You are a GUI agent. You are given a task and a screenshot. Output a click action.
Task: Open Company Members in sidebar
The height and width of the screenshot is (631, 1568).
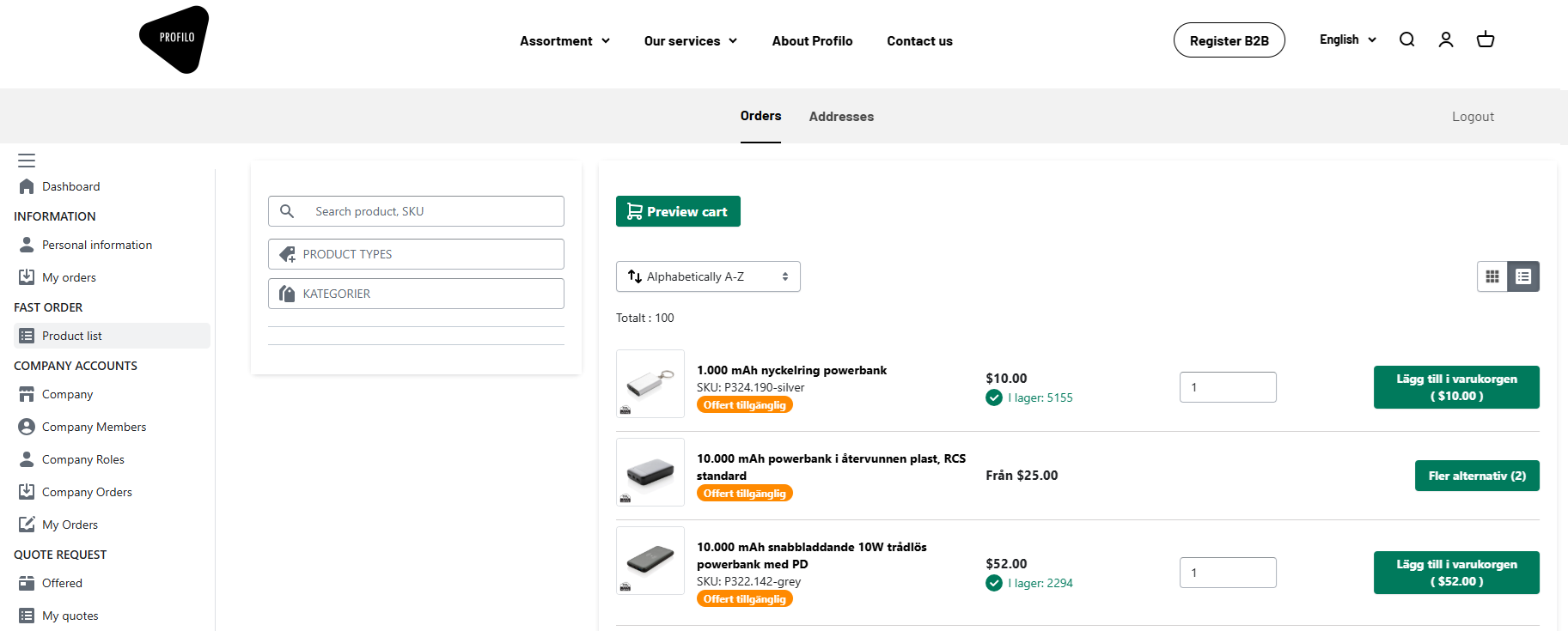point(94,427)
